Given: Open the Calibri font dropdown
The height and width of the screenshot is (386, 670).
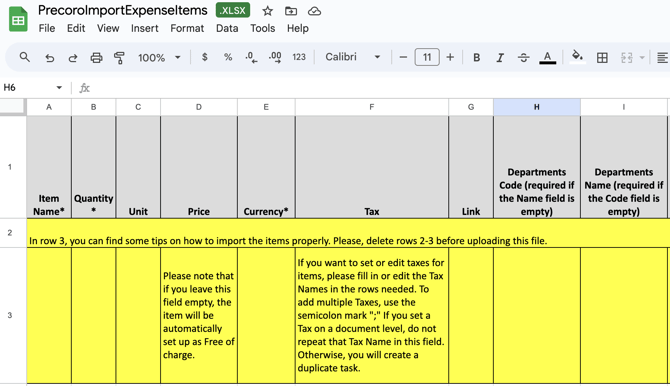Looking at the screenshot, I should [x=353, y=57].
